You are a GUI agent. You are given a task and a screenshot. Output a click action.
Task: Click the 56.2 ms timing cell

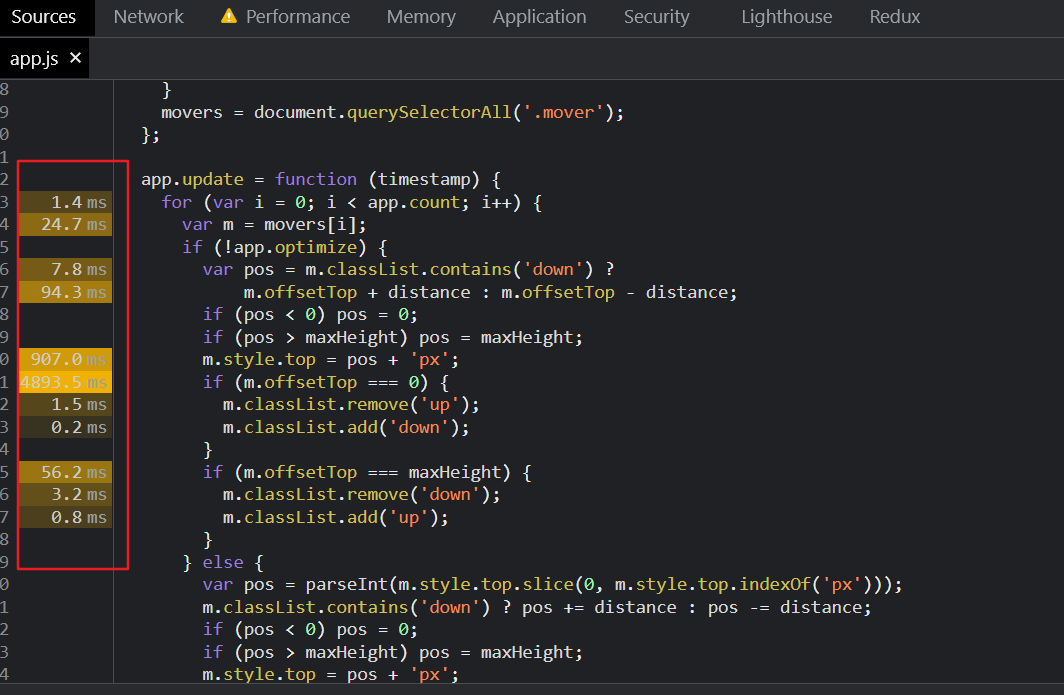coord(65,472)
